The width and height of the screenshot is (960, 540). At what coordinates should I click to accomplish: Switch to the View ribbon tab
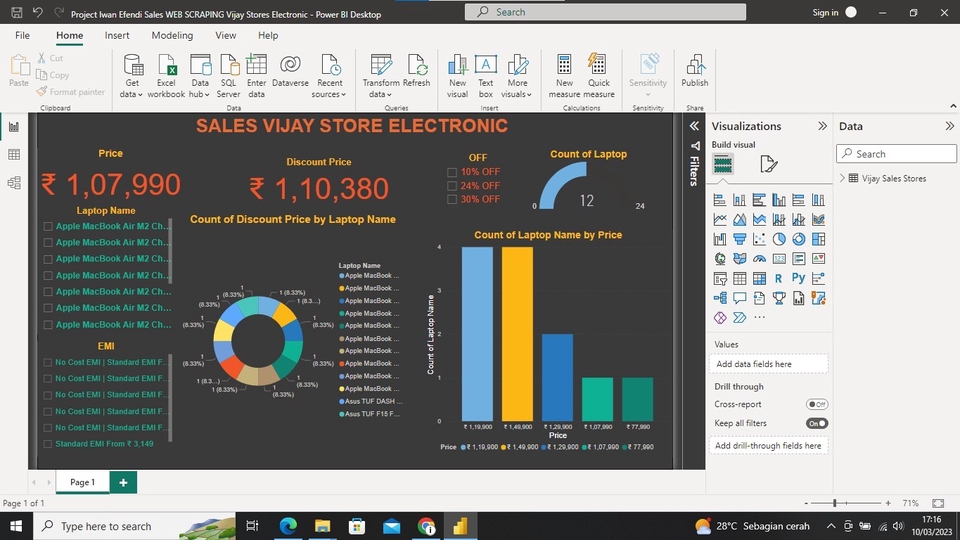(x=225, y=36)
